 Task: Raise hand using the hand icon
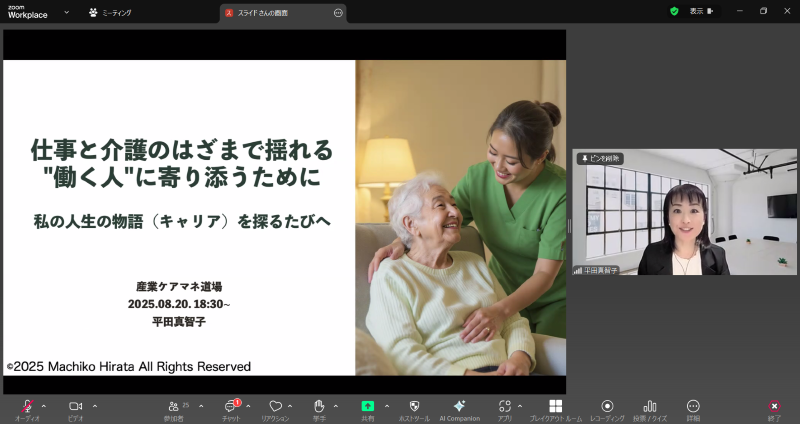(x=319, y=406)
